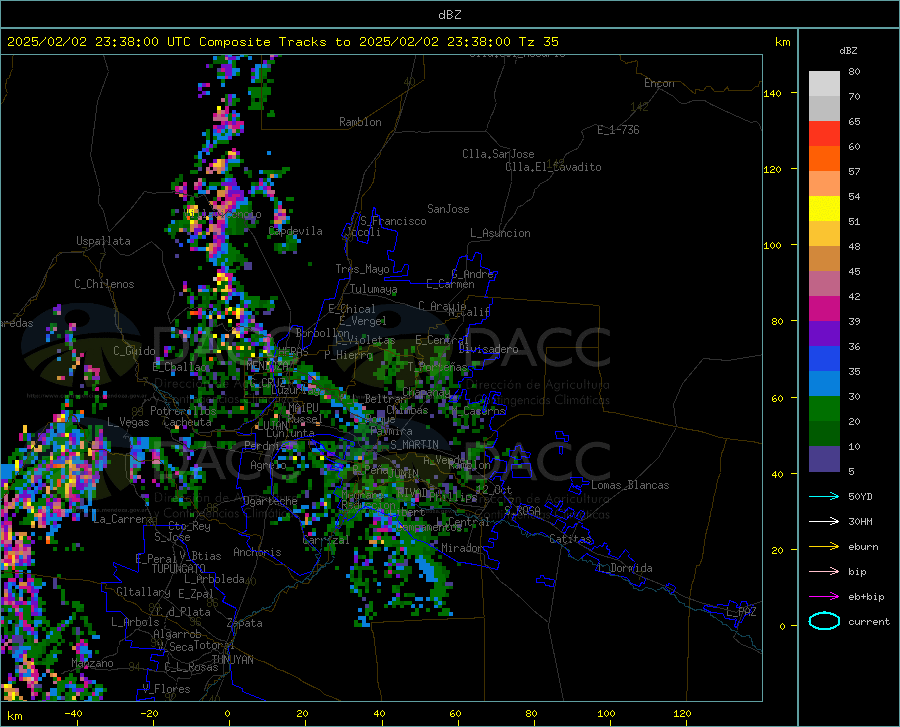Image resolution: width=900 pixels, height=727 pixels.
Task: Select the bright yellow 51-54 dBZ swatch
Action: tap(824, 209)
